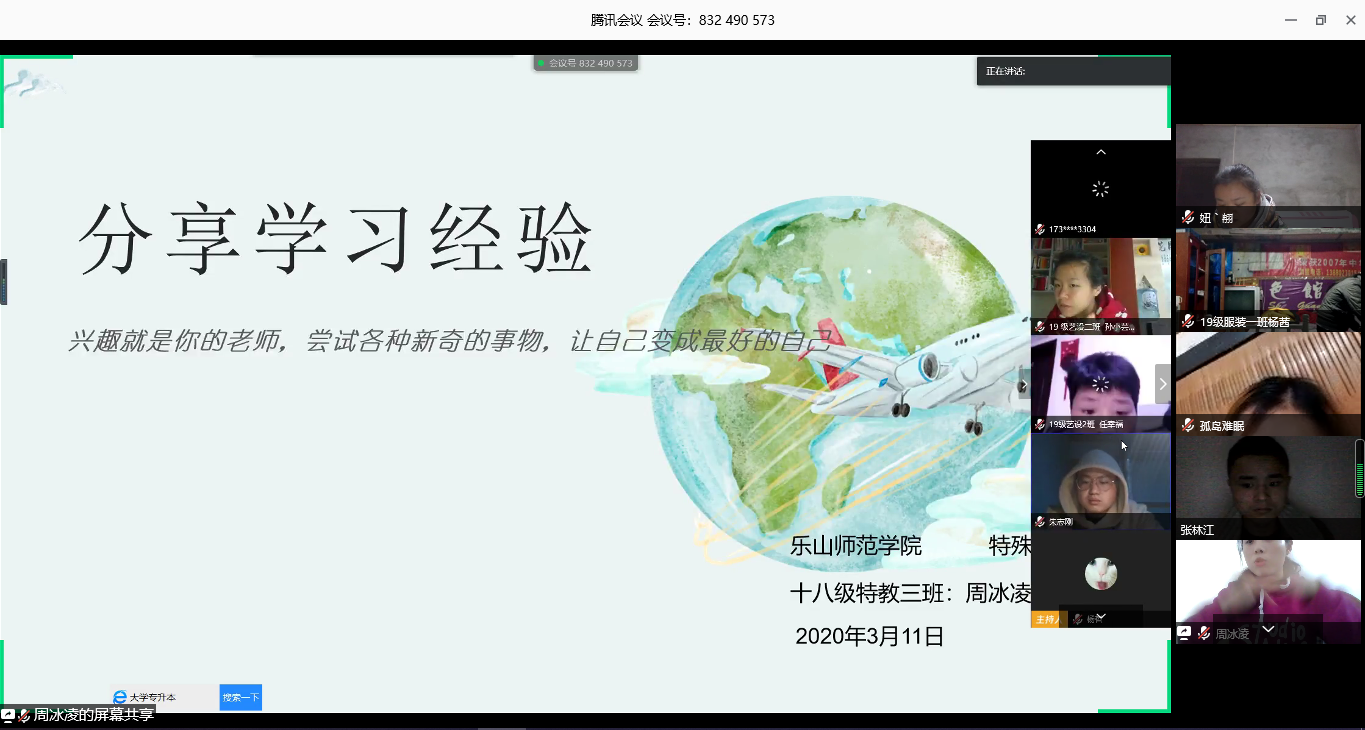
Task: Click the muted mic icon for 19级服装一班杨茜
Action: click(x=1188, y=322)
